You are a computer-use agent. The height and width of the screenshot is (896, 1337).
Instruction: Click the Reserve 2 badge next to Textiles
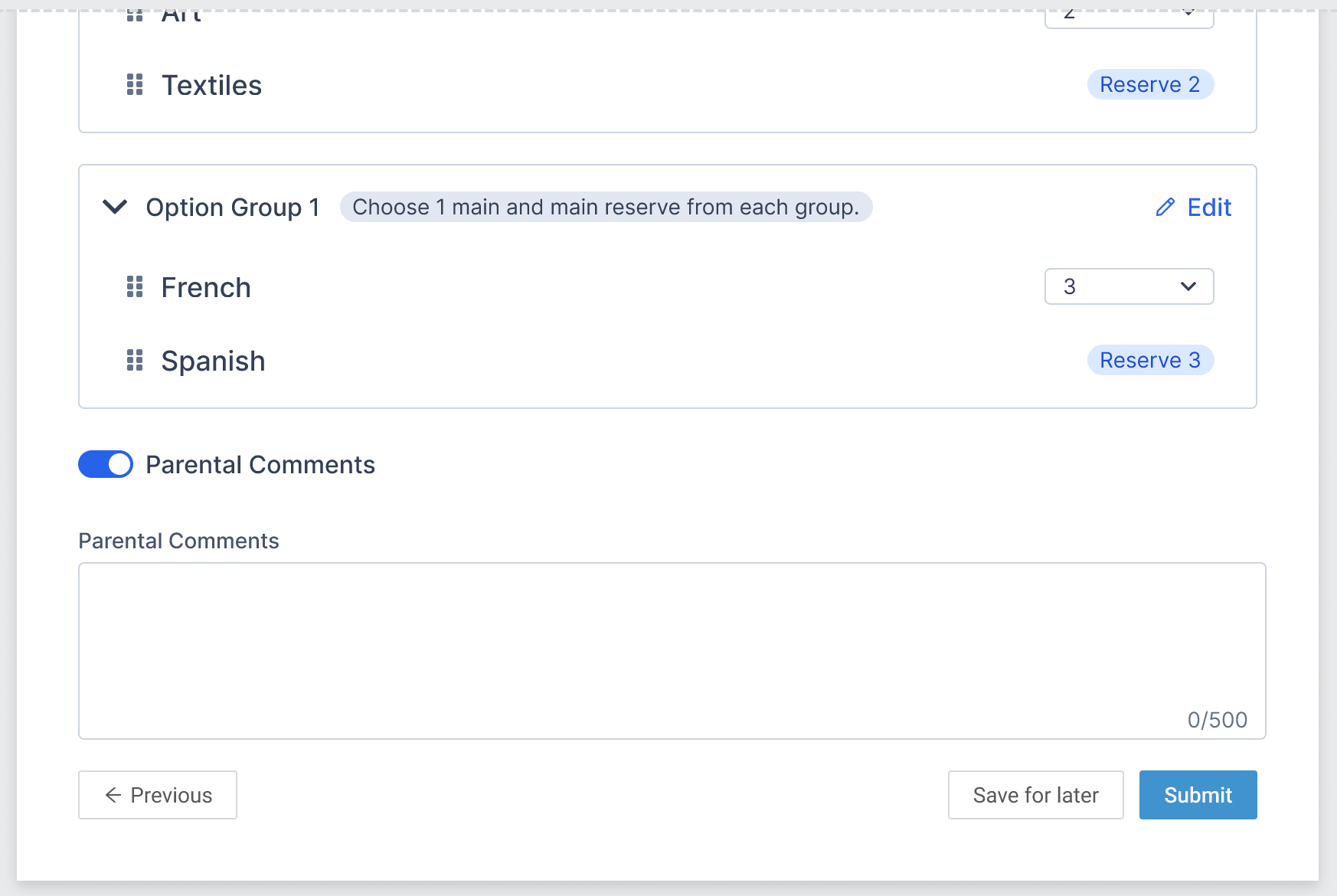pos(1150,84)
